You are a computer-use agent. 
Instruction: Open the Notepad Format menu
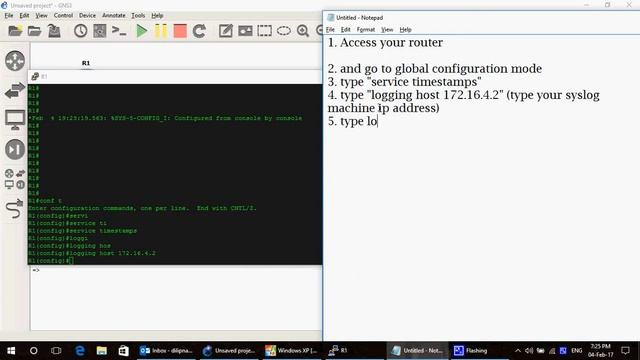[366, 29]
